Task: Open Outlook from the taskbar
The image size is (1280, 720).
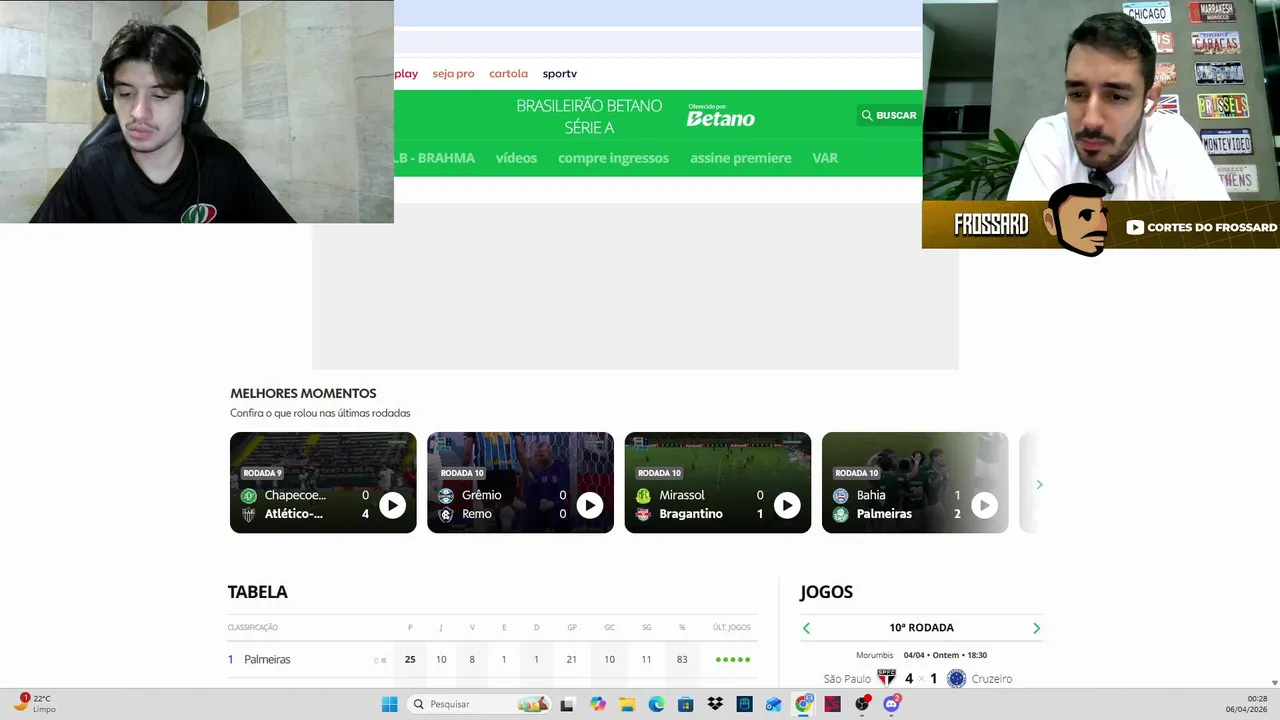Action: coord(773,704)
